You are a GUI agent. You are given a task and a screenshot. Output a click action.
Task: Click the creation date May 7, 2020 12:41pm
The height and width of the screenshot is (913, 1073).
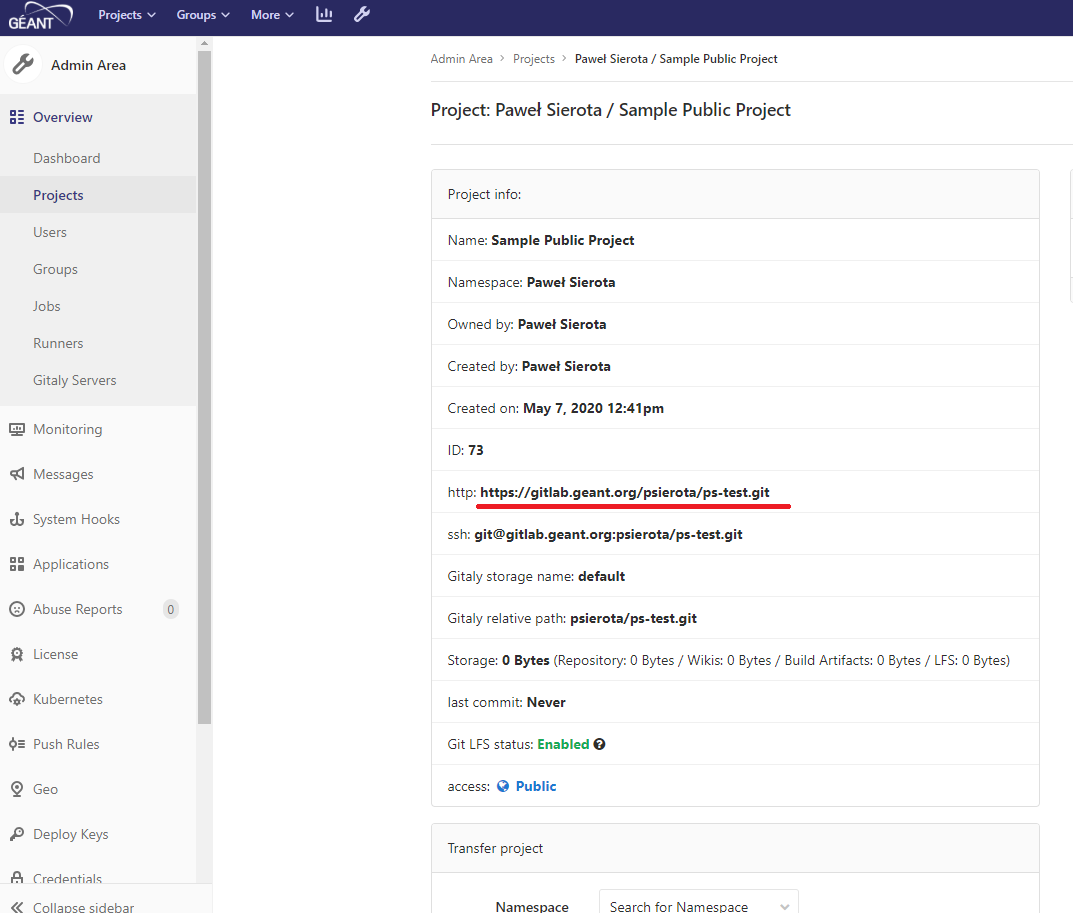tap(593, 409)
